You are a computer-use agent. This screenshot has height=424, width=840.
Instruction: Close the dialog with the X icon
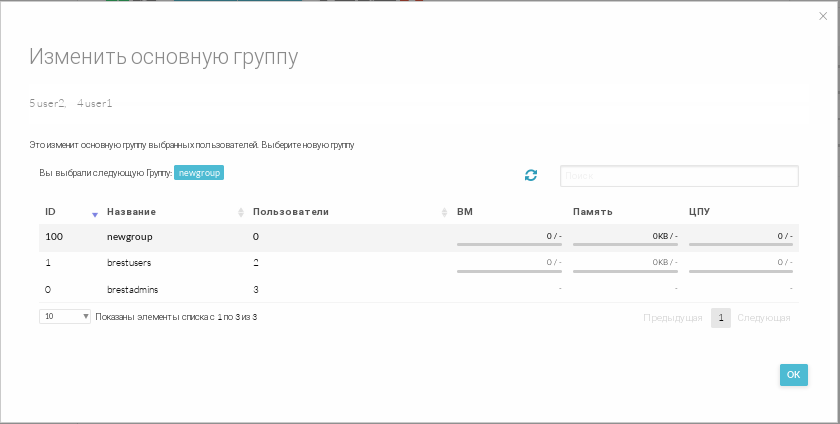pos(823,16)
